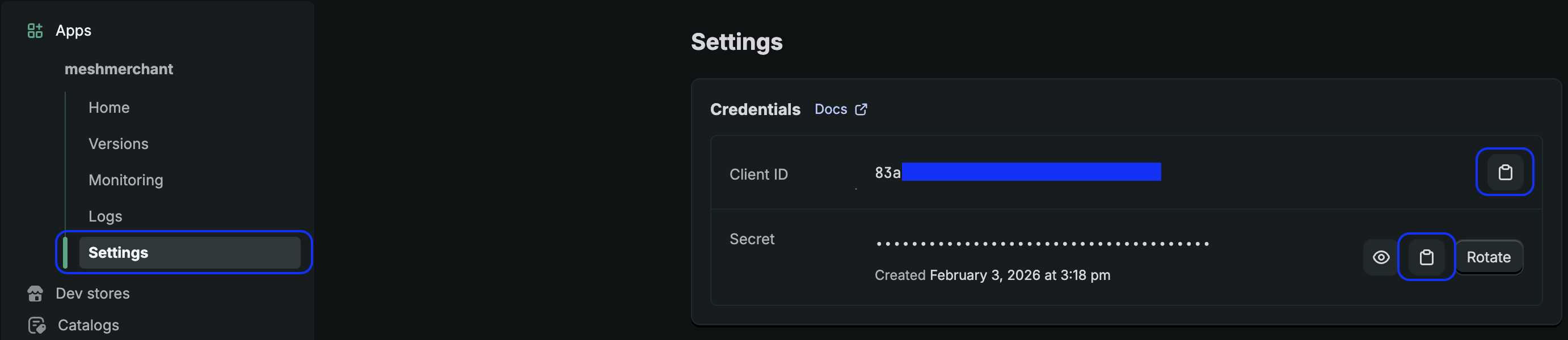Open the Docs external link icon

[861, 109]
